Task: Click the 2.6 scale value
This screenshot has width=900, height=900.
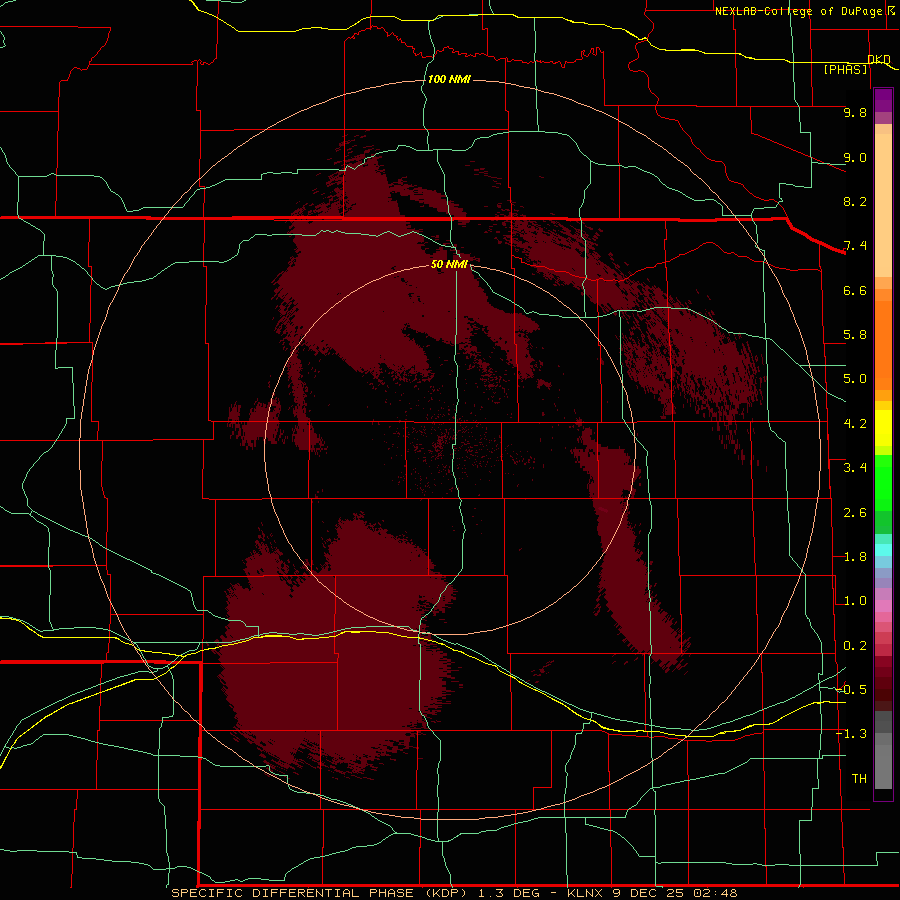Action: (x=855, y=513)
